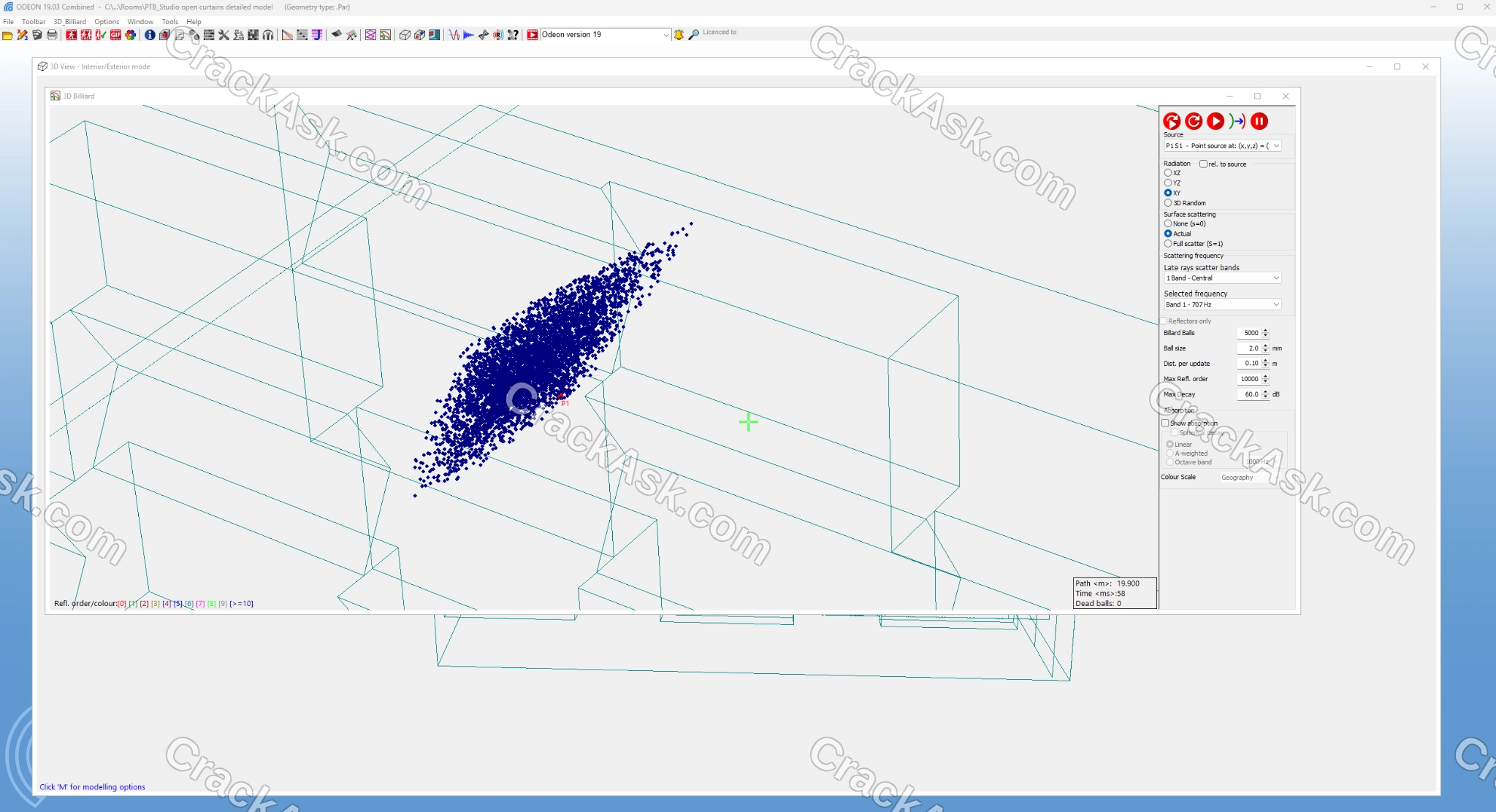Image resolution: width=1496 pixels, height=812 pixels.
Task: Increase Max Decay stepper value
Action: [x=1266, y=391]
